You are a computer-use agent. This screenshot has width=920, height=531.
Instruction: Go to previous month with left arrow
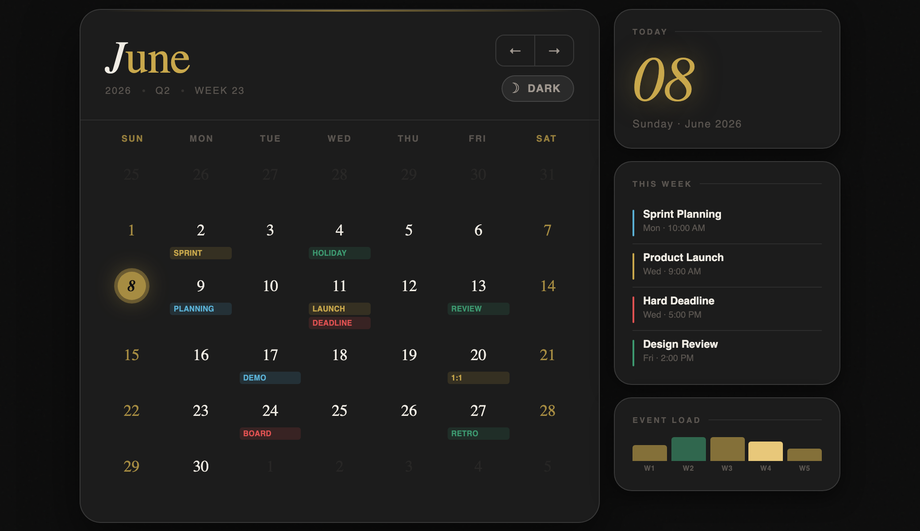pos(515,51)
